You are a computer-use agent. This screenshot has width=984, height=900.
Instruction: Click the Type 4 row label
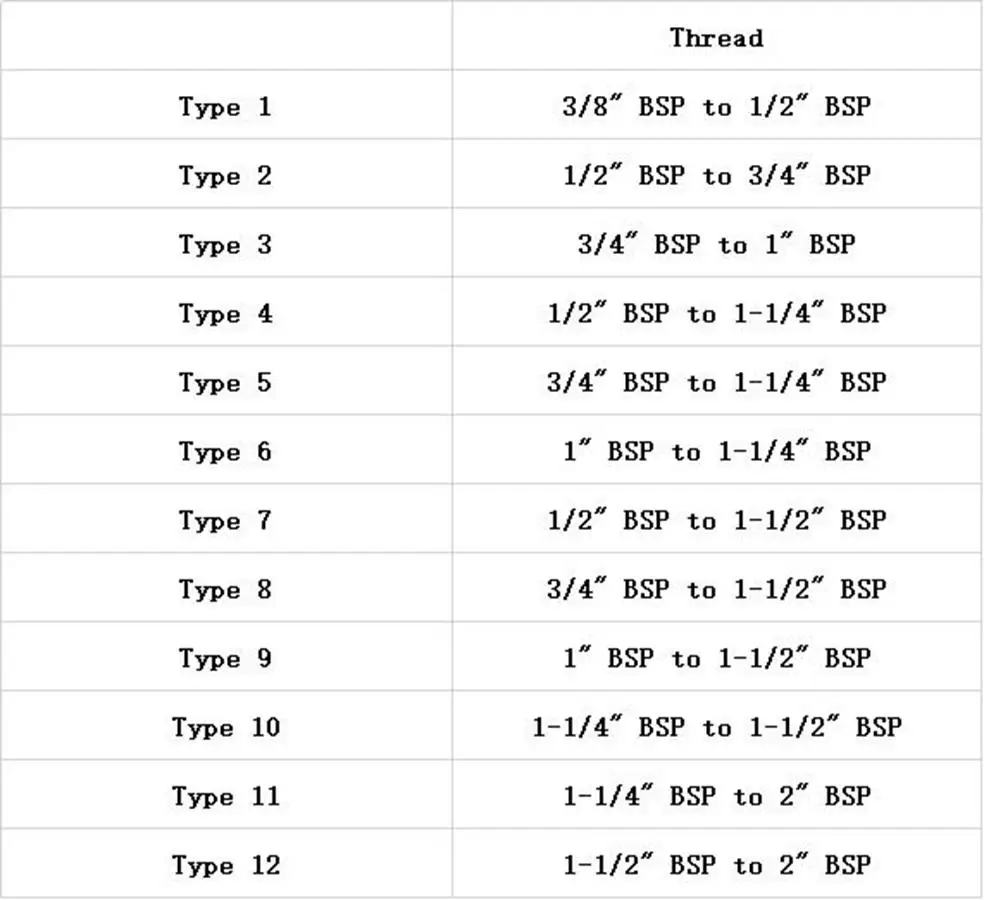click(x=225, y=314)
